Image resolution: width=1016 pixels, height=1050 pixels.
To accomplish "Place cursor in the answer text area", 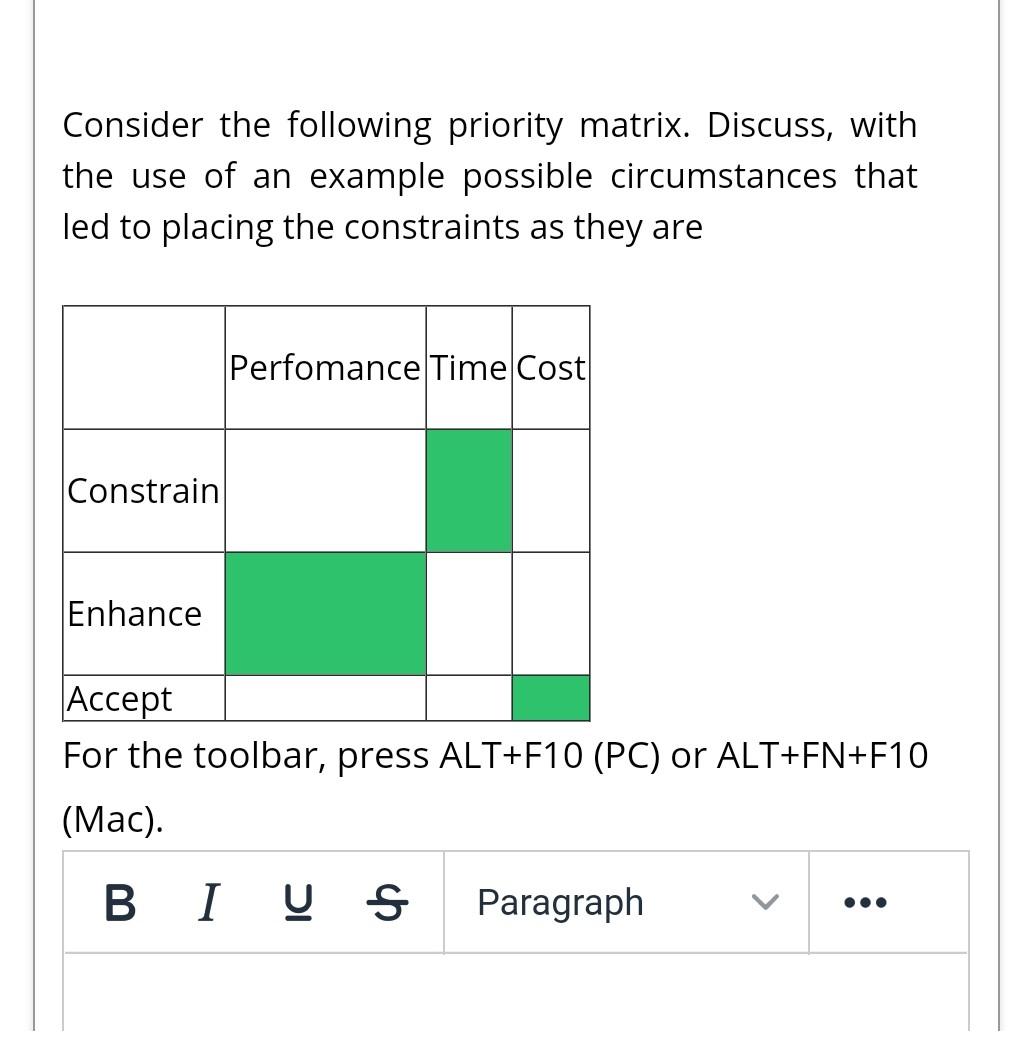I will (516, 1000).
